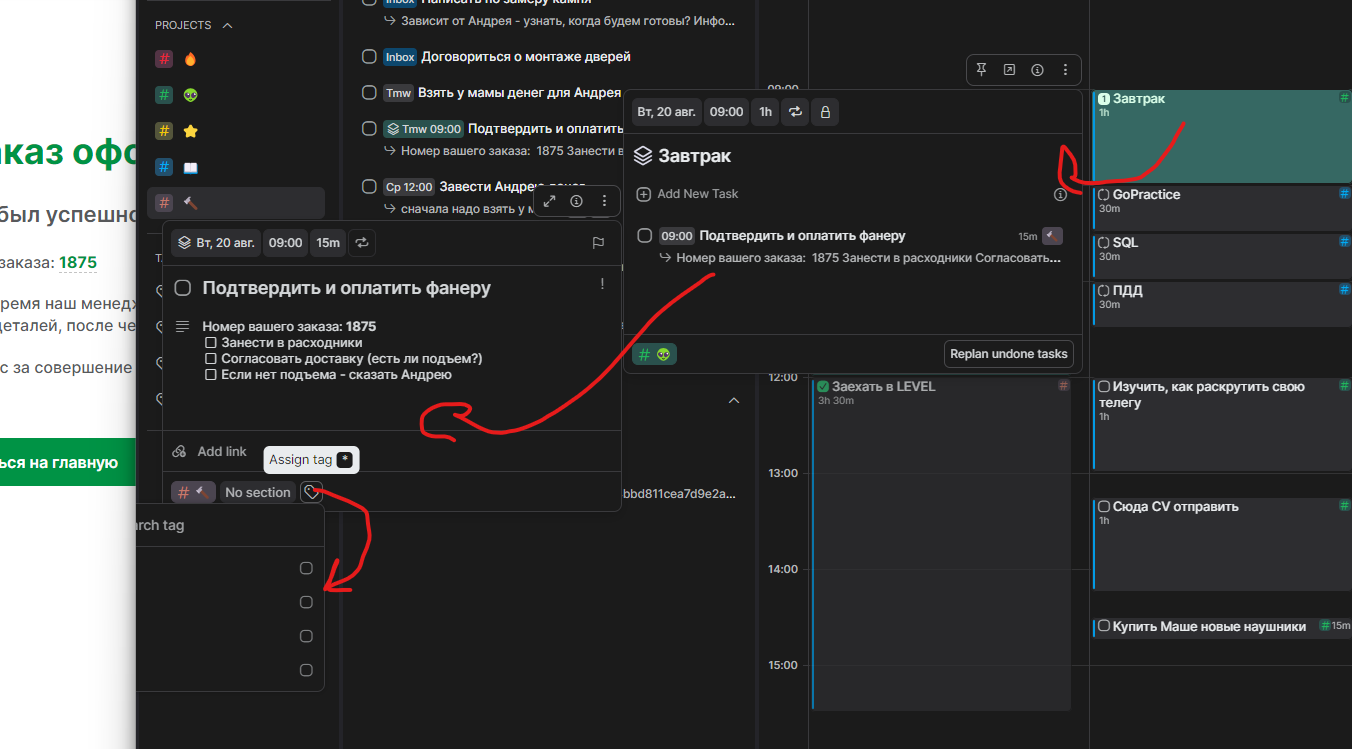Check GoPractice calendar event checkbox
1352x749 pixels.
point(1104,195)
